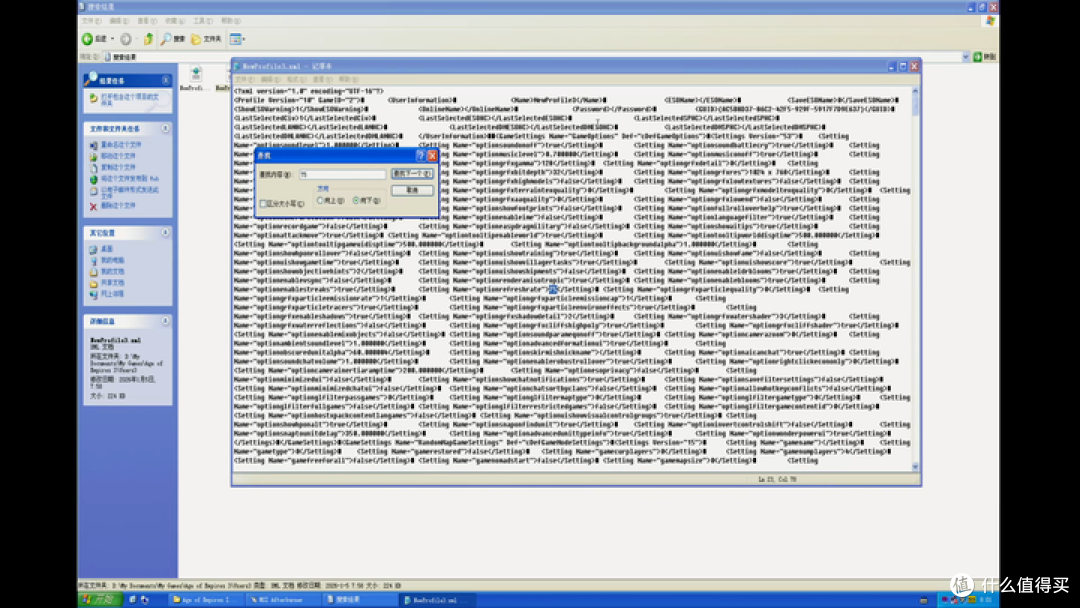Open the Explorer Help menu
The height and width of the screenshot is (608, 1080).
pos(231,21)
